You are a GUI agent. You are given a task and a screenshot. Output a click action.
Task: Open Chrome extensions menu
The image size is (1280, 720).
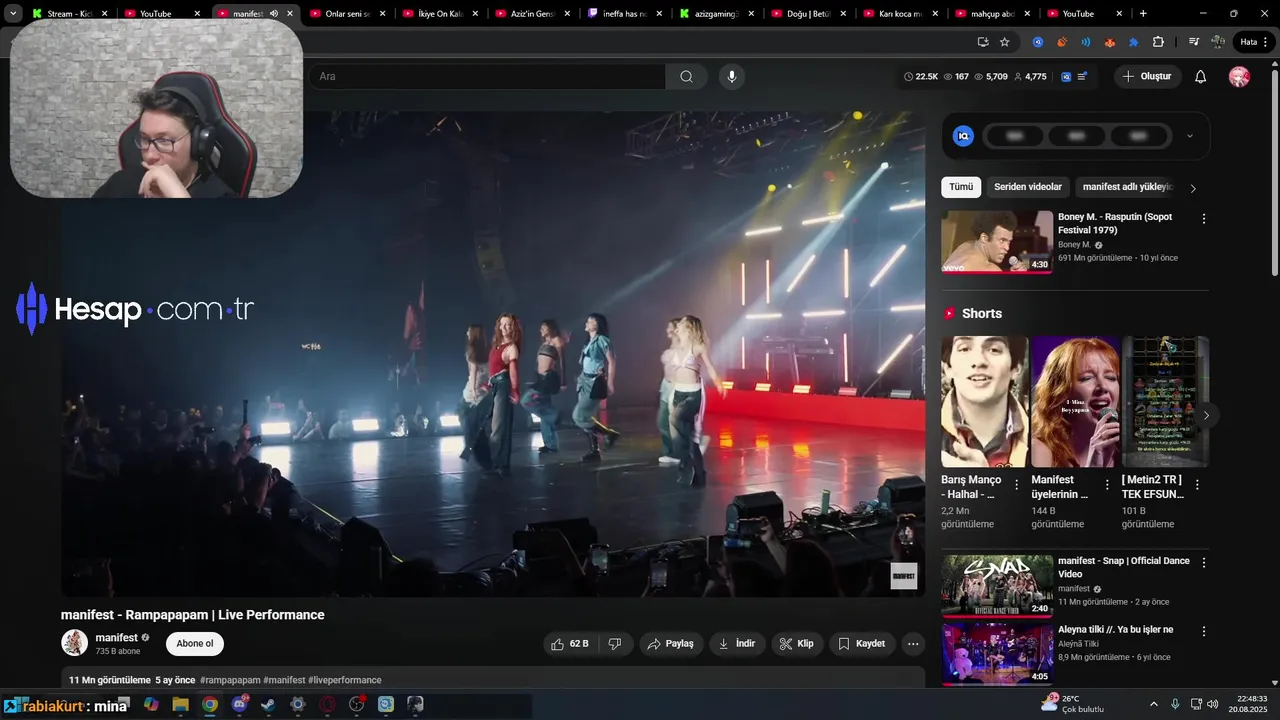click(x=1158, y=42)
